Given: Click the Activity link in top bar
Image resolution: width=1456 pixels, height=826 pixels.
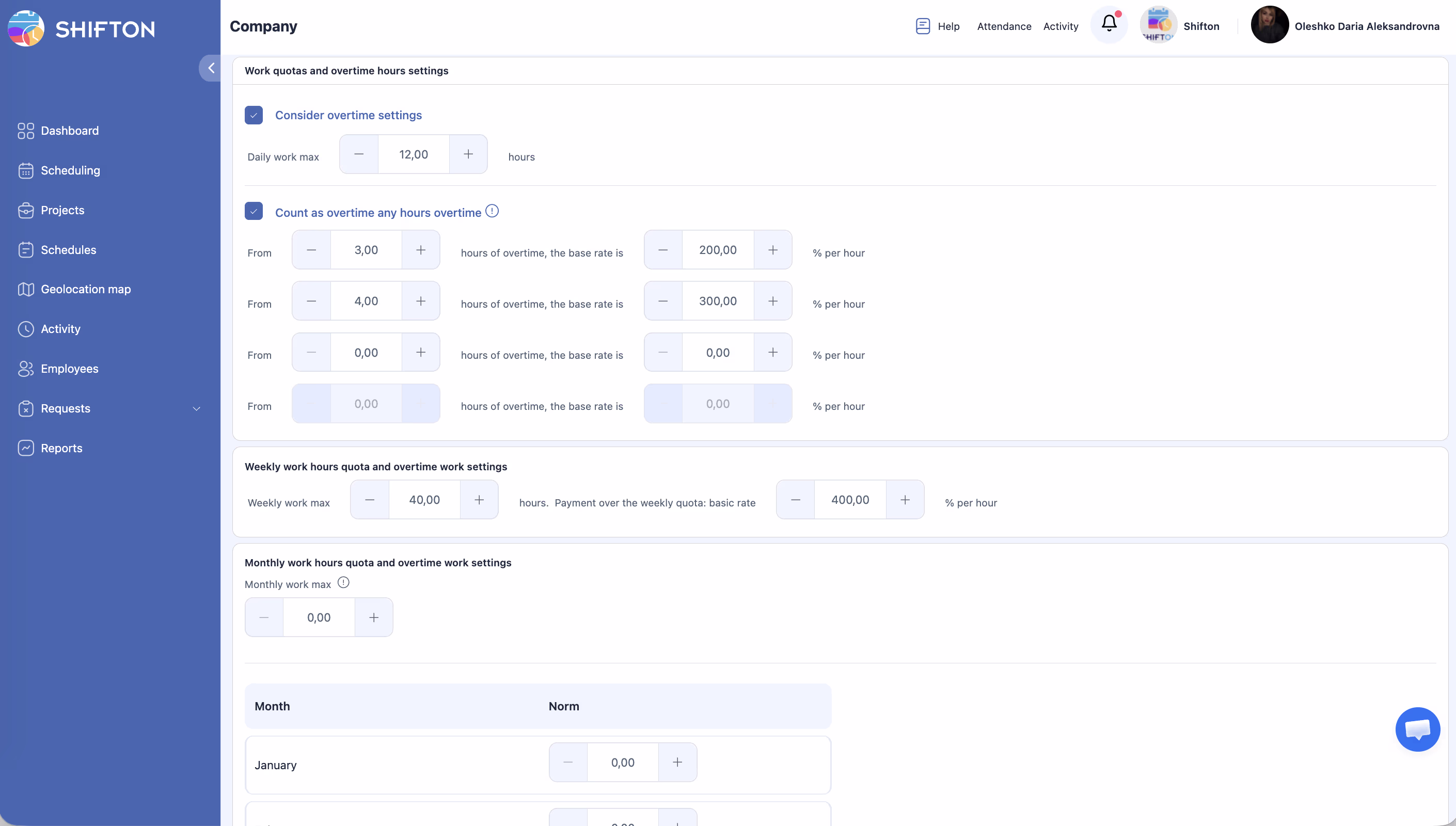Looking at the screenshot, I should coord(1060,26).
